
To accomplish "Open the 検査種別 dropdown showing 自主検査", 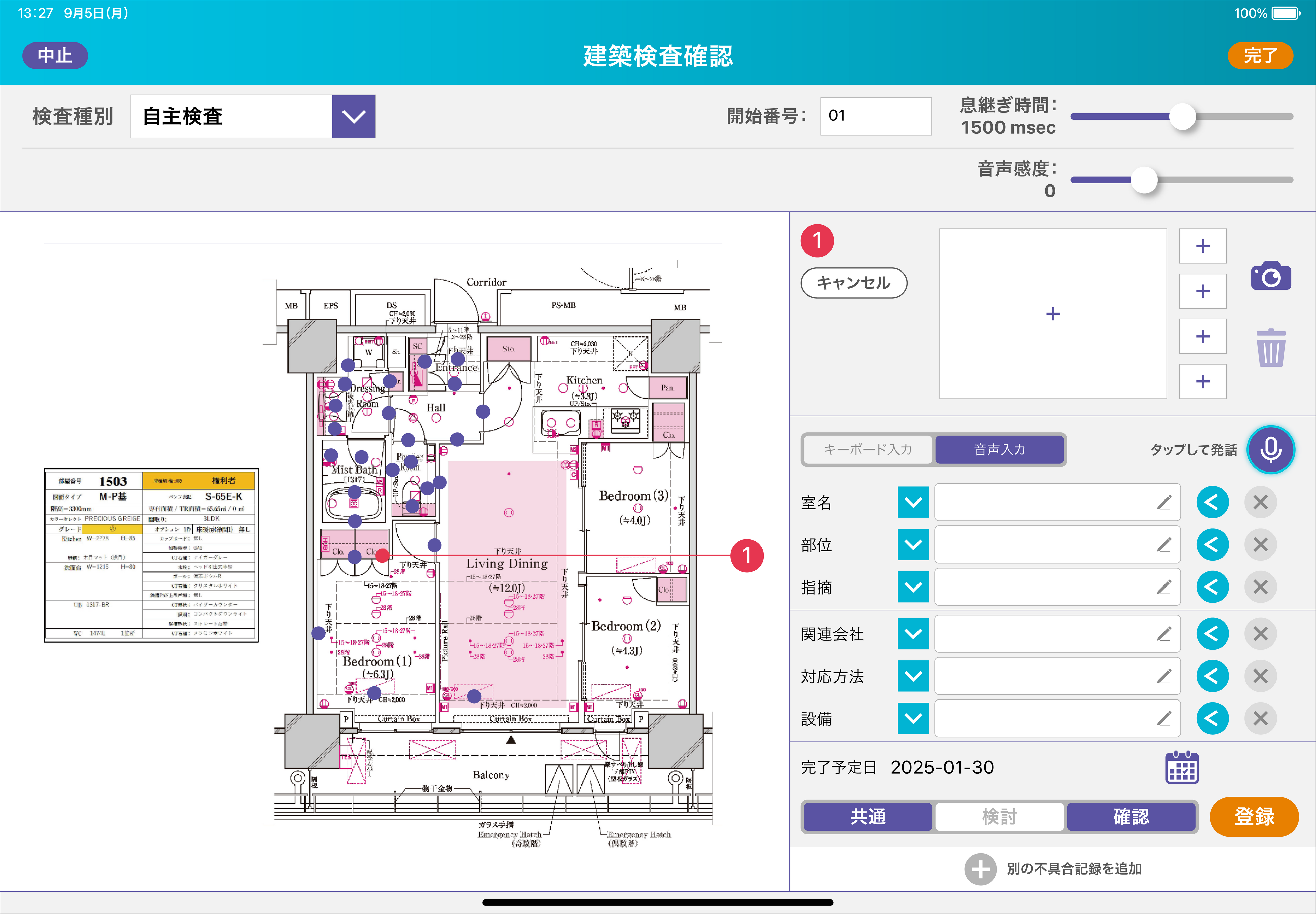I will click(354, 117).
